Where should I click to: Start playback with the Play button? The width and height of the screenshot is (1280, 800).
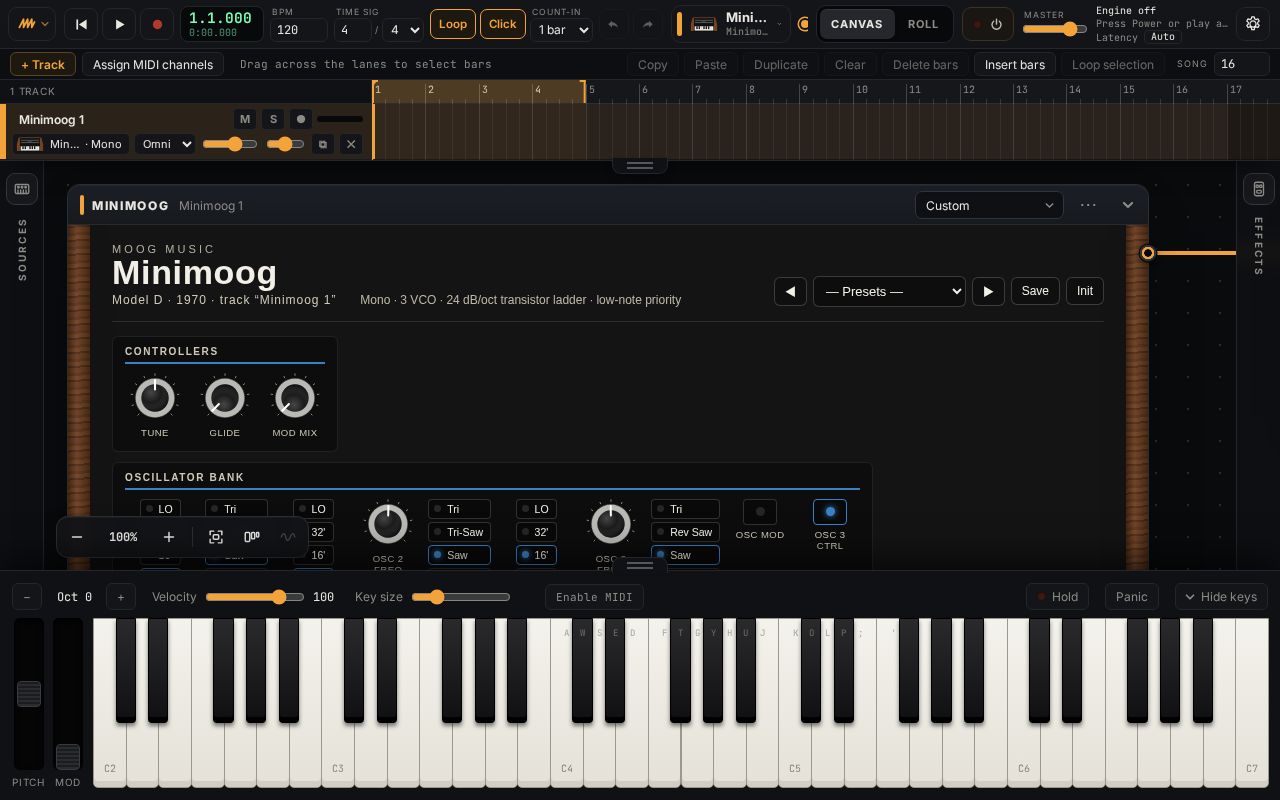(119, 24)
